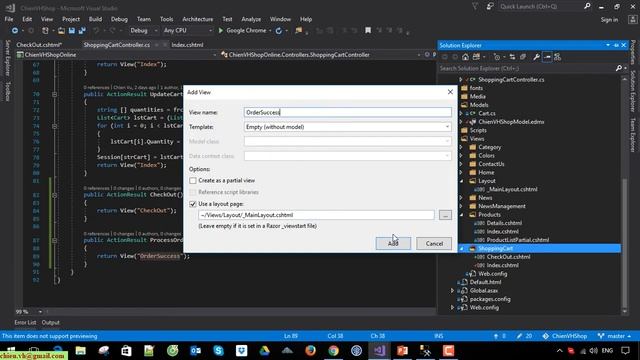Collapse the Layout folder
Viewport: 640px width, 360px height.
coord(461,181)
